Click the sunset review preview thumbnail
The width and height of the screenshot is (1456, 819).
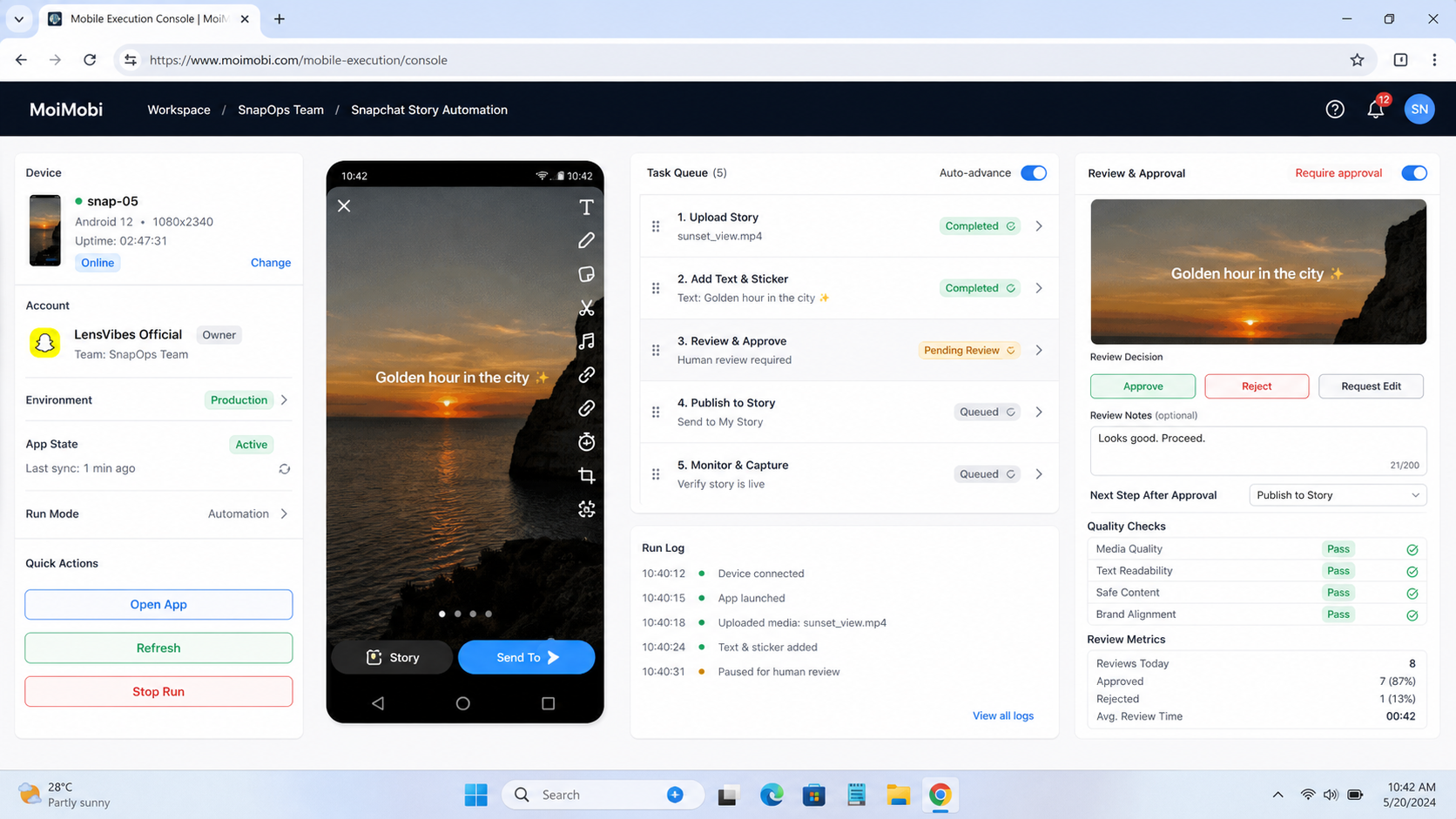coord(1258,272)
